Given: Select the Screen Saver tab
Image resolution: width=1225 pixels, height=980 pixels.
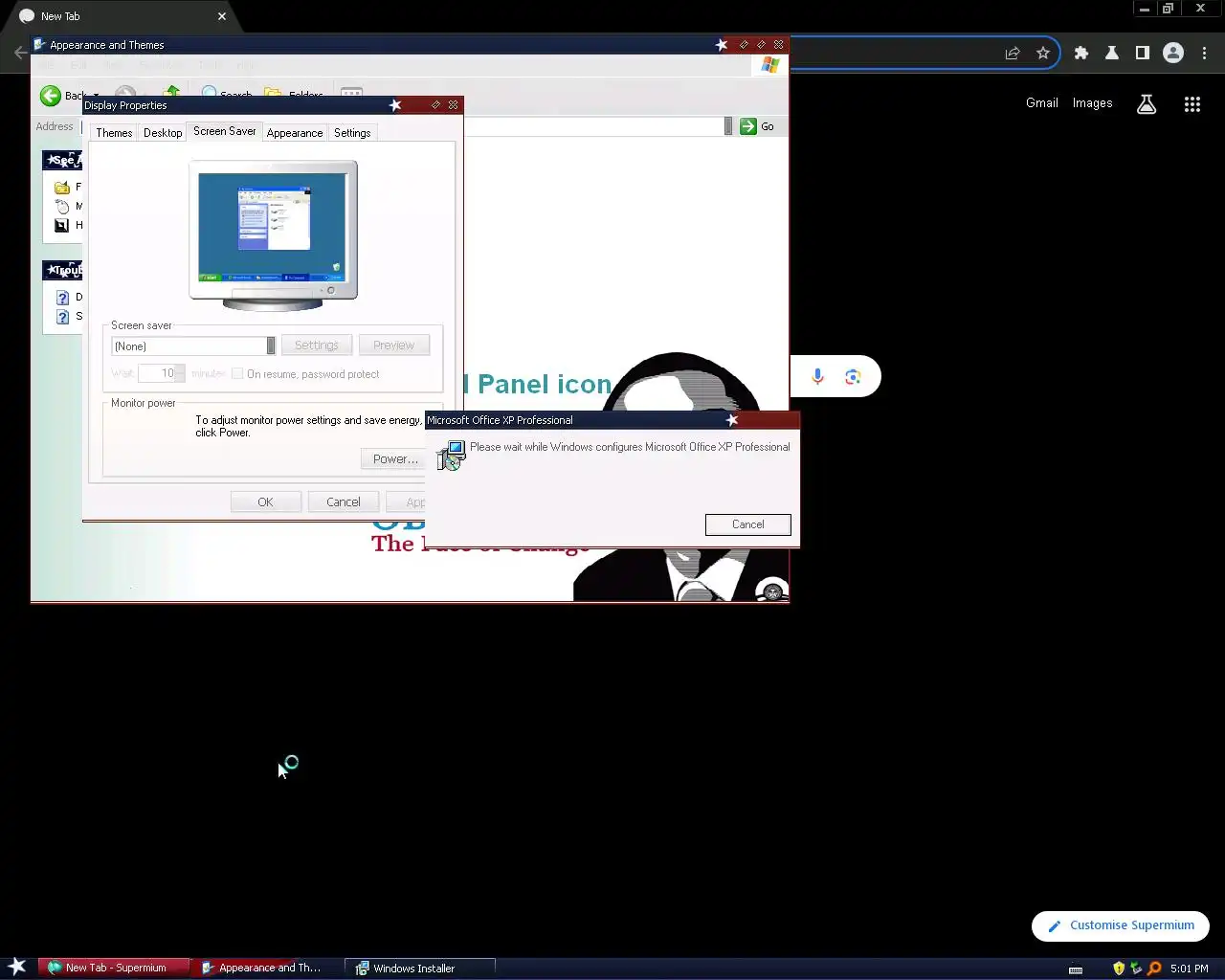Looking at the screenshot, I should 225,131.
